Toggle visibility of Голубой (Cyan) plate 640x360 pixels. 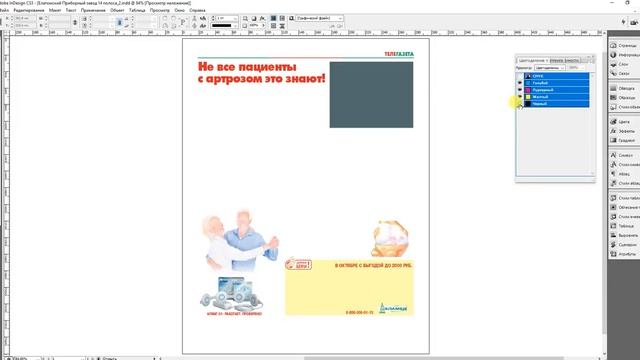pos(520,83)
